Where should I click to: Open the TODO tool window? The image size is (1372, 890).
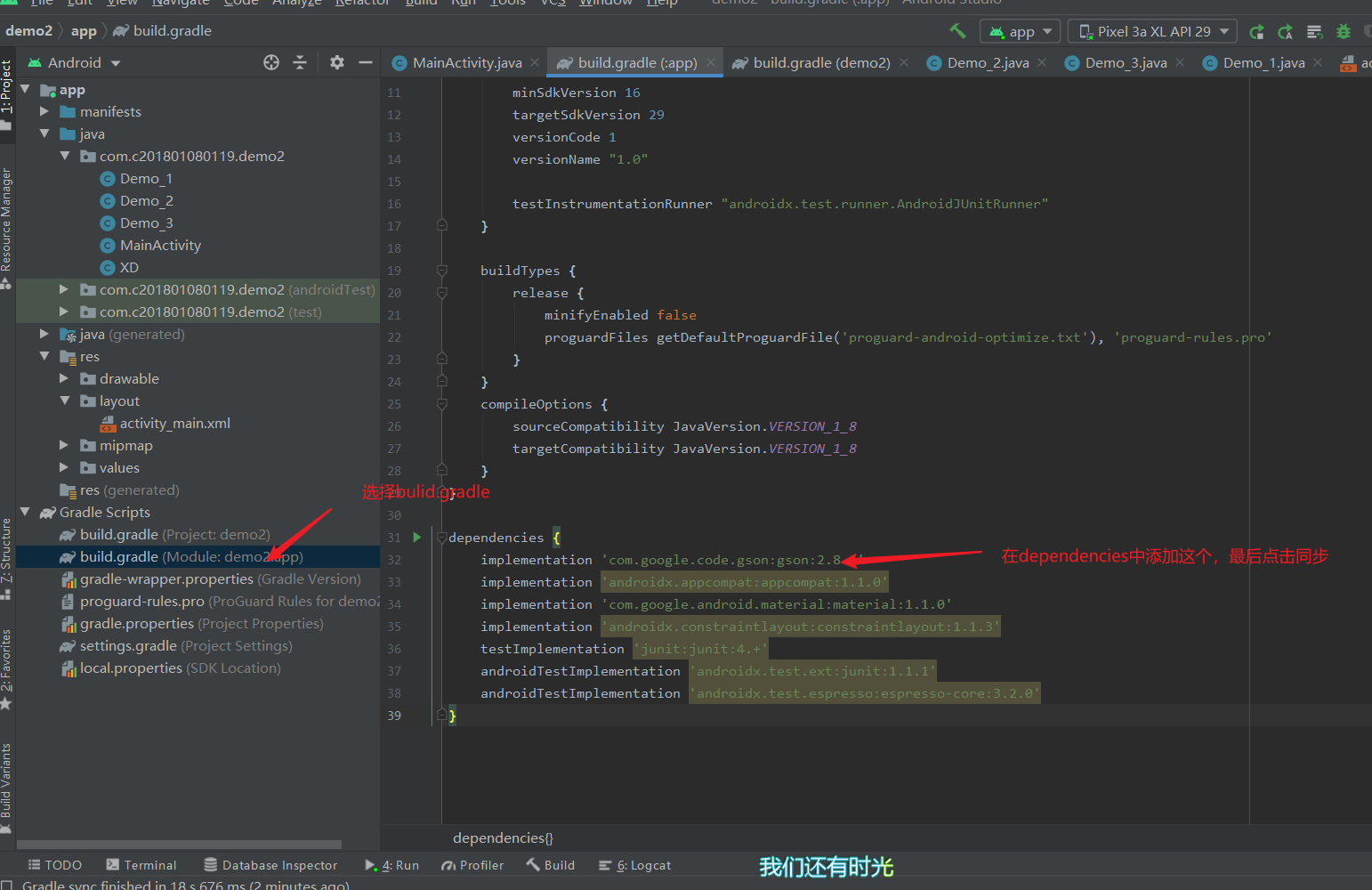point(54,865)
